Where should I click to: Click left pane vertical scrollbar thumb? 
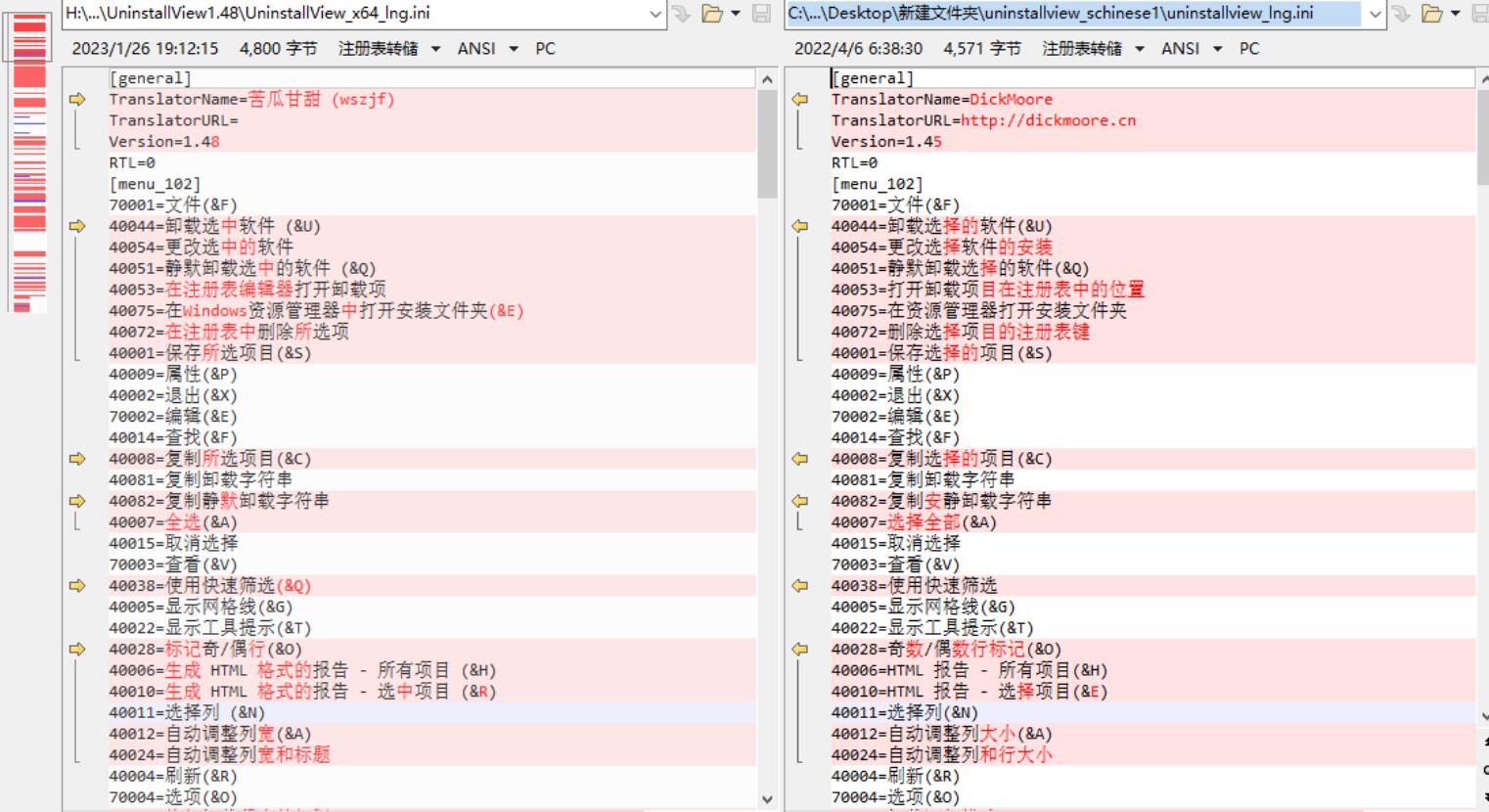[767, 143]
